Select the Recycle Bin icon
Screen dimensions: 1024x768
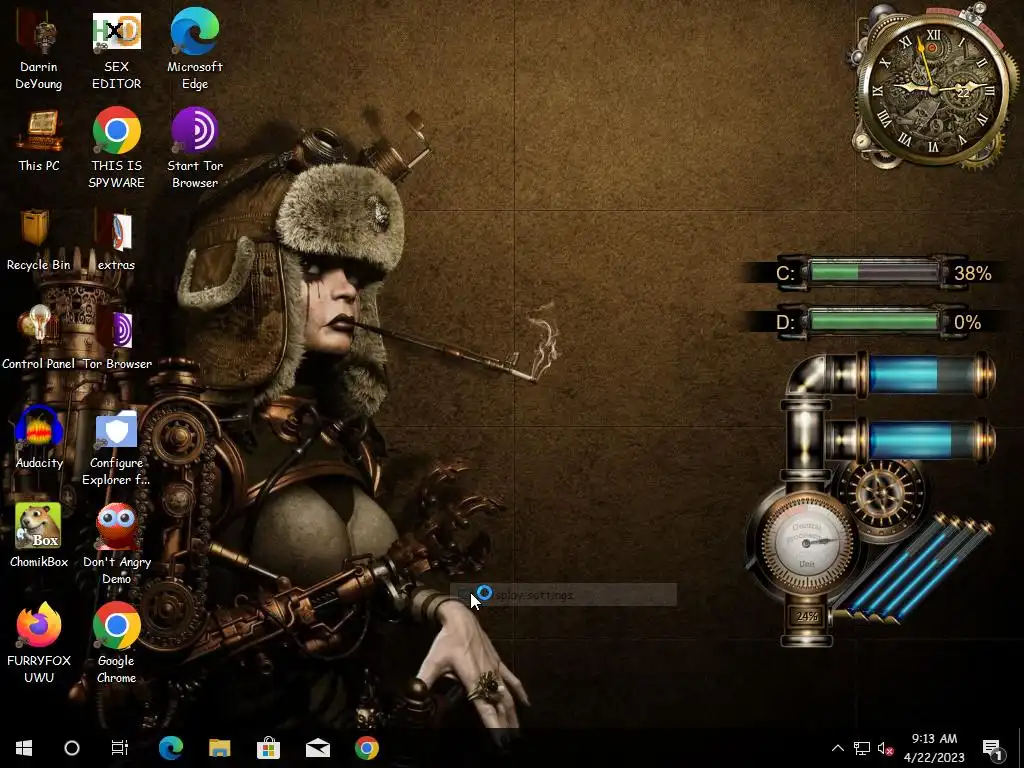coord(38,240)
